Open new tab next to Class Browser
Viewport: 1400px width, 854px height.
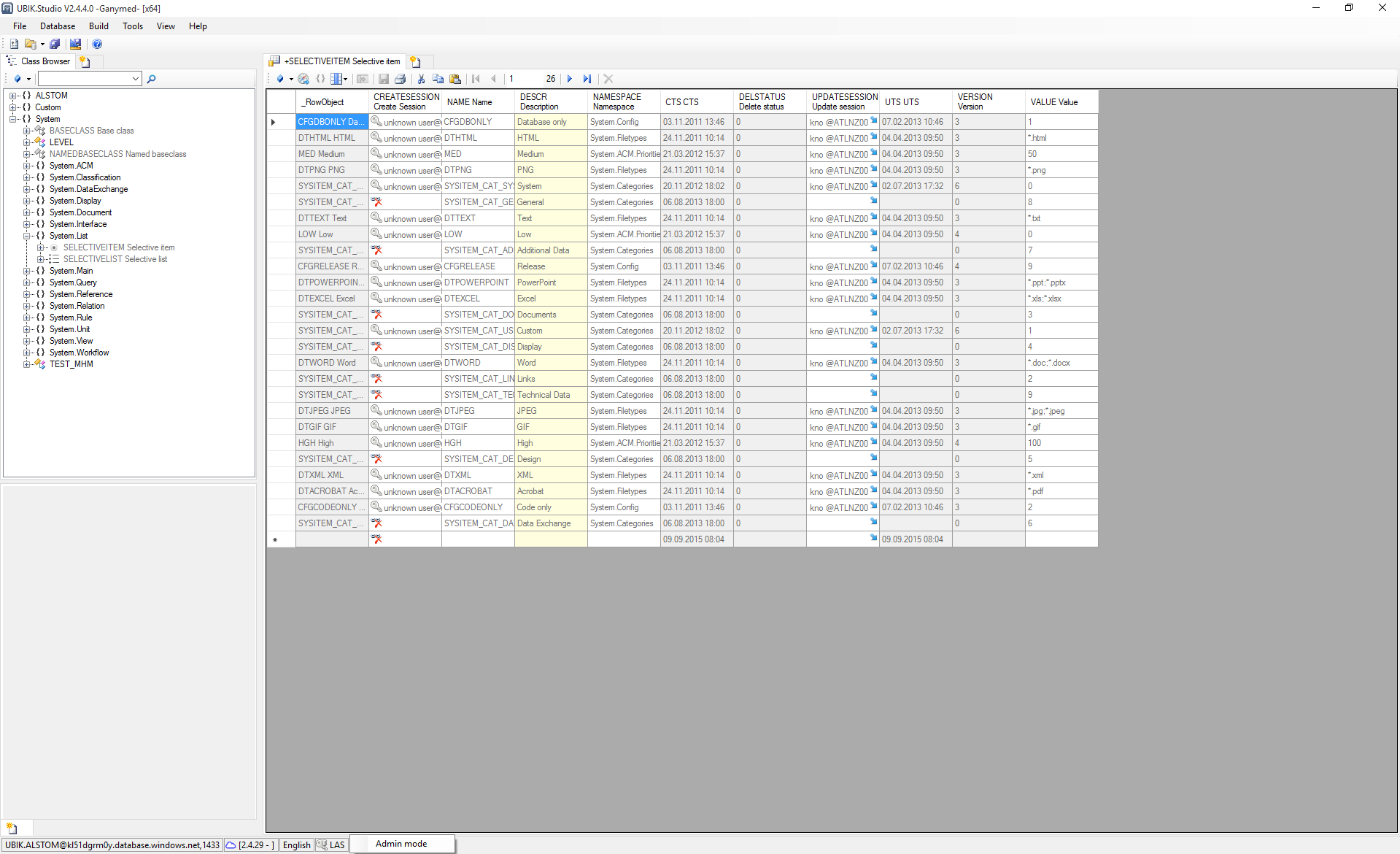point(85,62)
